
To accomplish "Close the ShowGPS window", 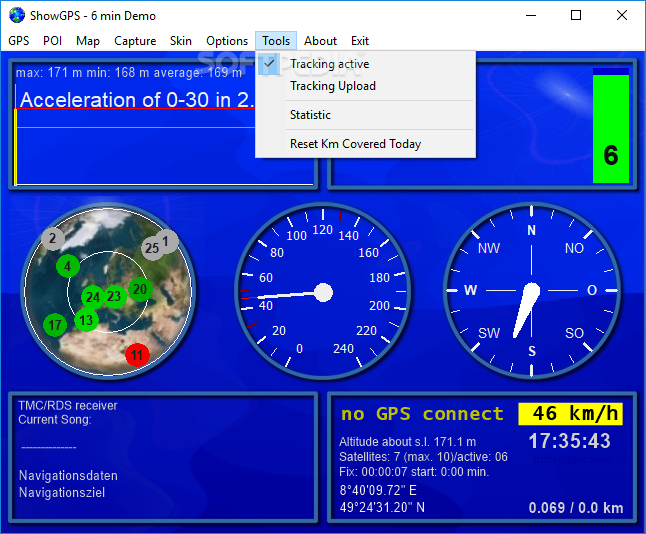I will pyautogui.click(x=622, y=16).
